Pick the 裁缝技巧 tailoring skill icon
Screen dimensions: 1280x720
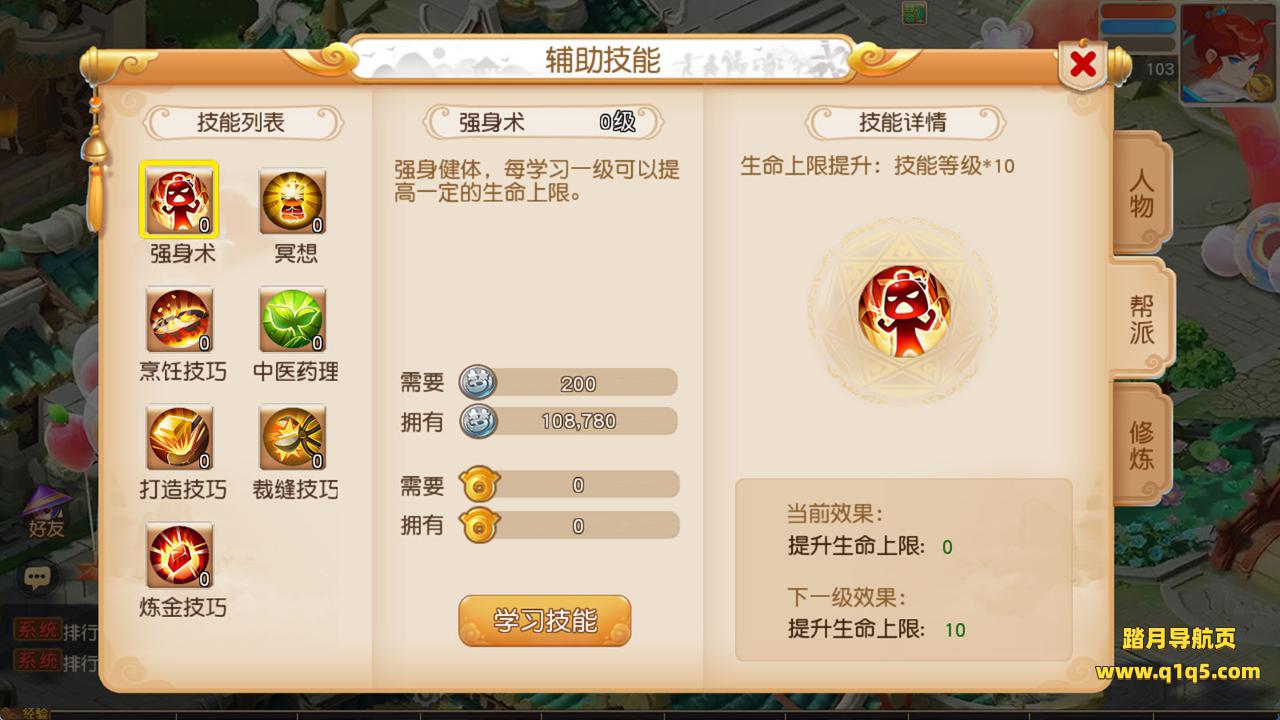click(x=293, y=438)
